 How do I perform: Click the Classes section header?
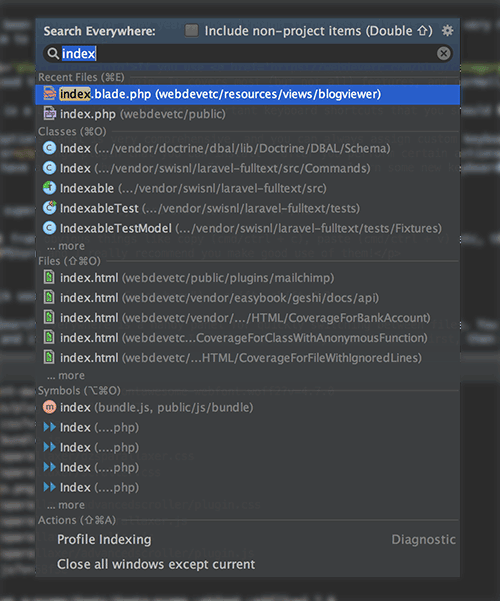[72, 131]
